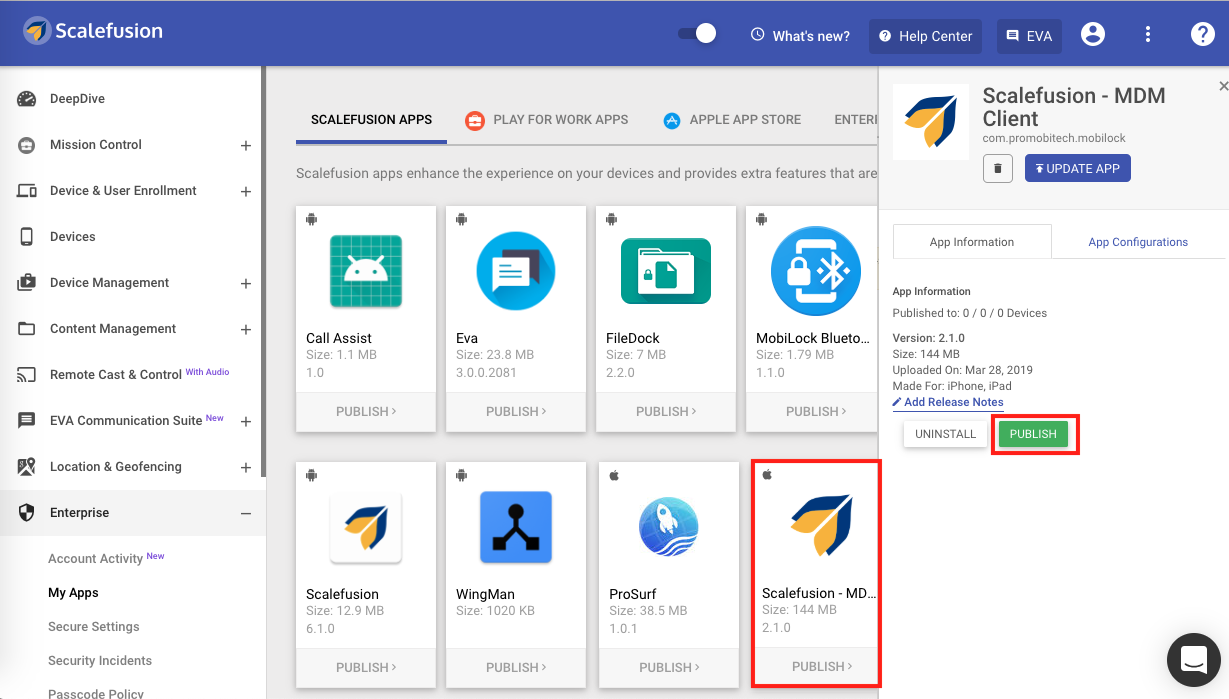This screenshot has height=699, width=1229.
Task: Click the Enterprise shield icon
Action: click(x=27, y=513)
